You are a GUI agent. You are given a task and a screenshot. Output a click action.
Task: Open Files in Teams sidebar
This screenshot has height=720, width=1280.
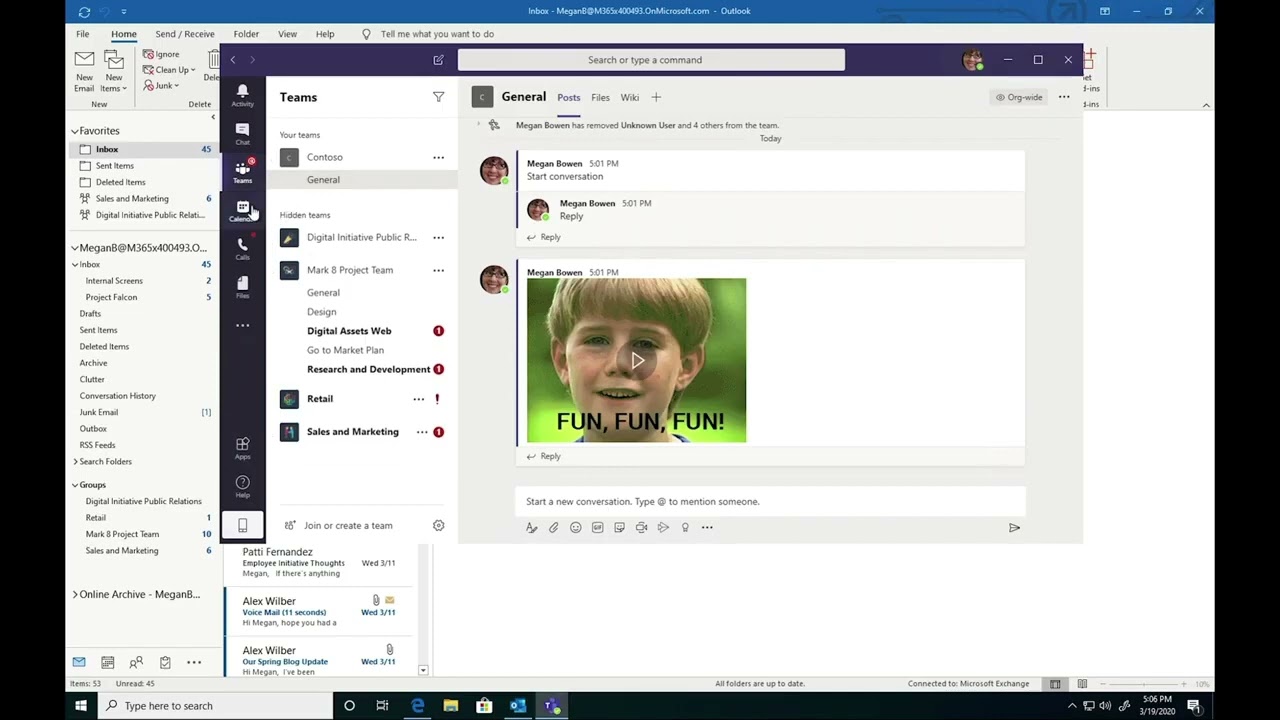point(242,288)
